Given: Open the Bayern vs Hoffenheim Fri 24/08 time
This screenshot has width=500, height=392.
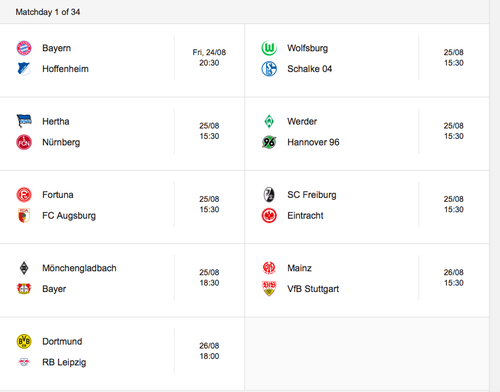Looking at the screenshot, I should [209, 58].
